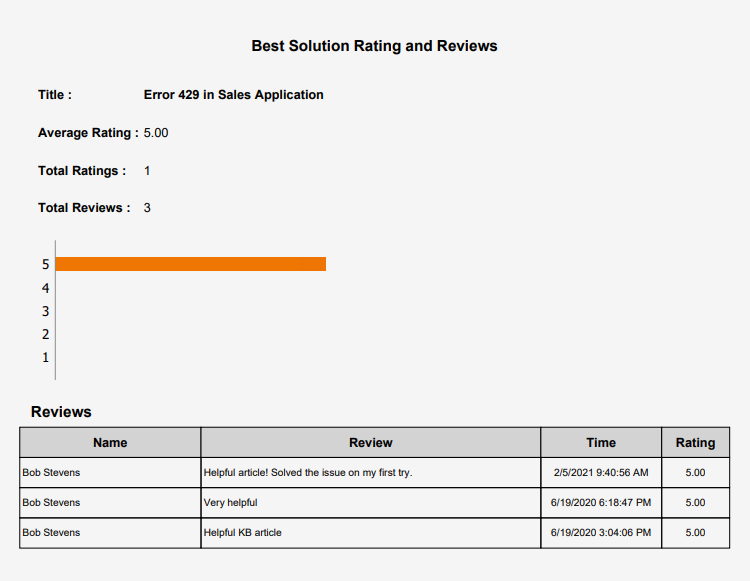Click the timestamp 2/5/2021 9:40:56 AM
The width and height of the screenshot is (750, 581).
601,473
